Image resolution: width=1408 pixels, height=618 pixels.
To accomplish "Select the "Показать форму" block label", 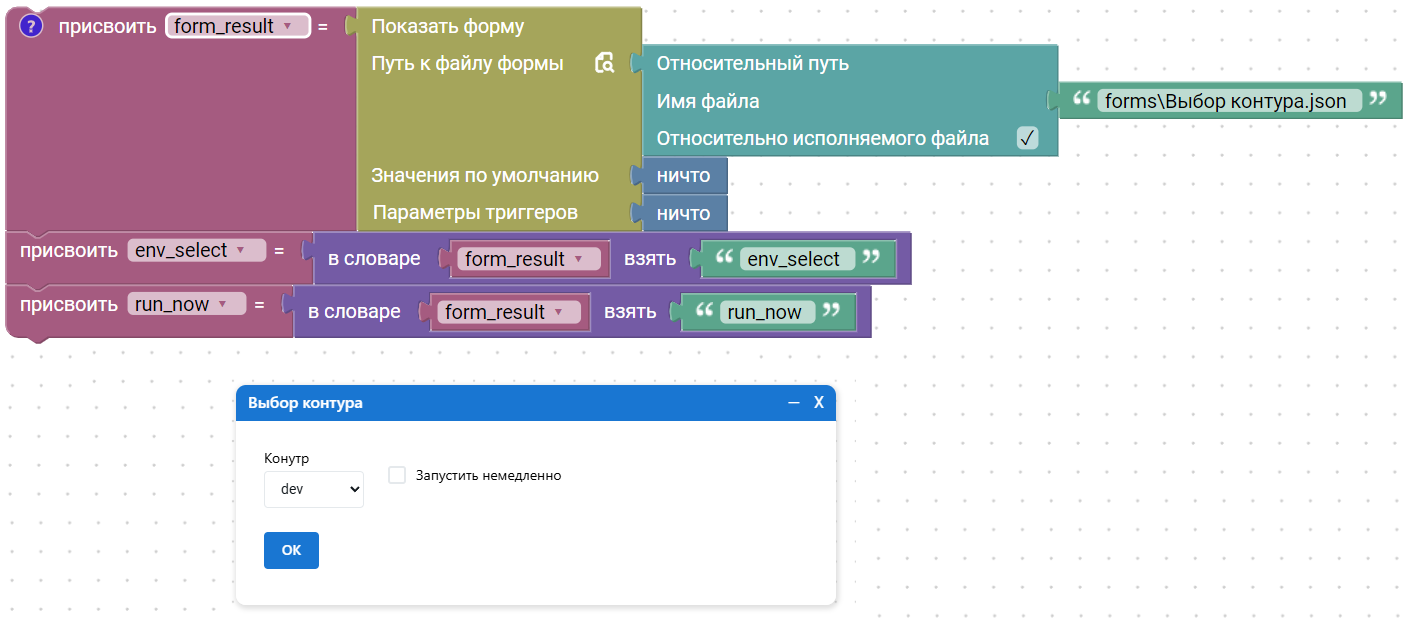I will [447, 27].
